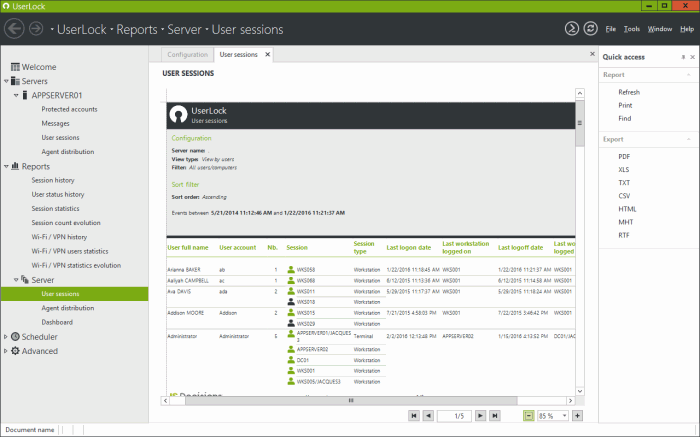Collapse the Servers tree node
The image size is (700, 437).
[x=6, y=81]
